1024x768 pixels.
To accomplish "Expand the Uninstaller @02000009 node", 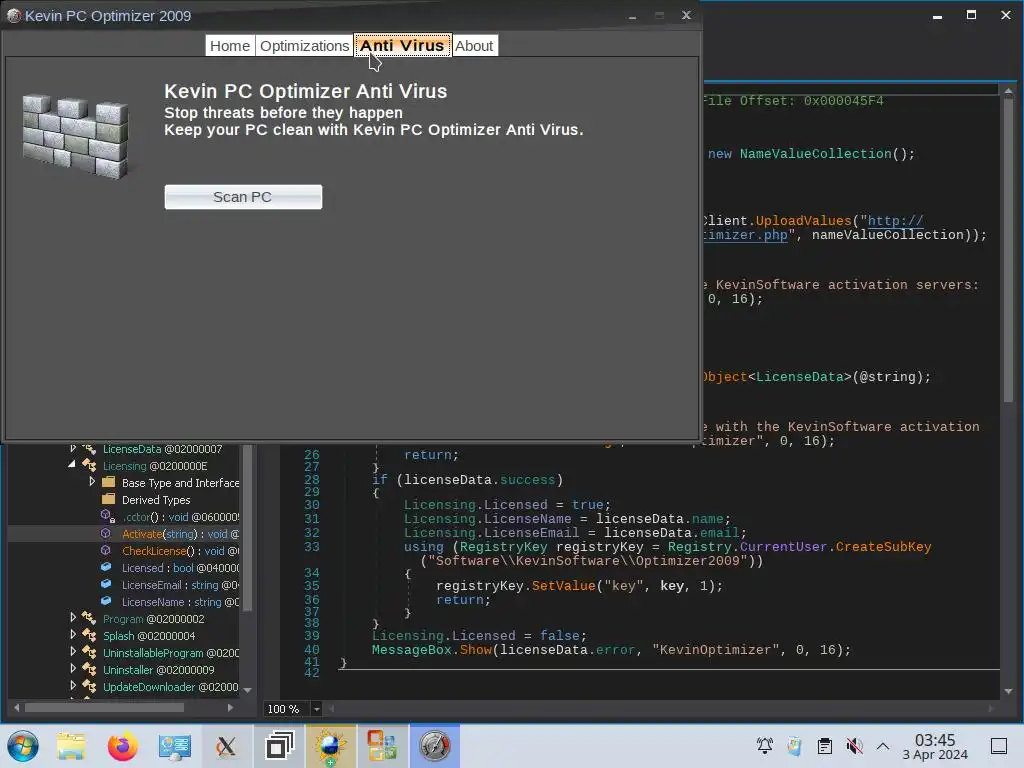I will pyautogui.click(x=73, y=669).
